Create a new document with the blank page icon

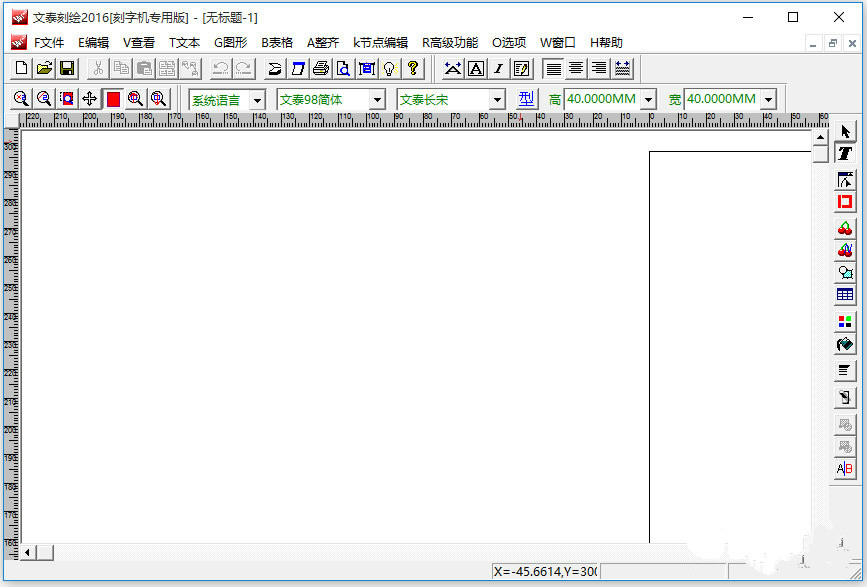[x=21, y=69]
